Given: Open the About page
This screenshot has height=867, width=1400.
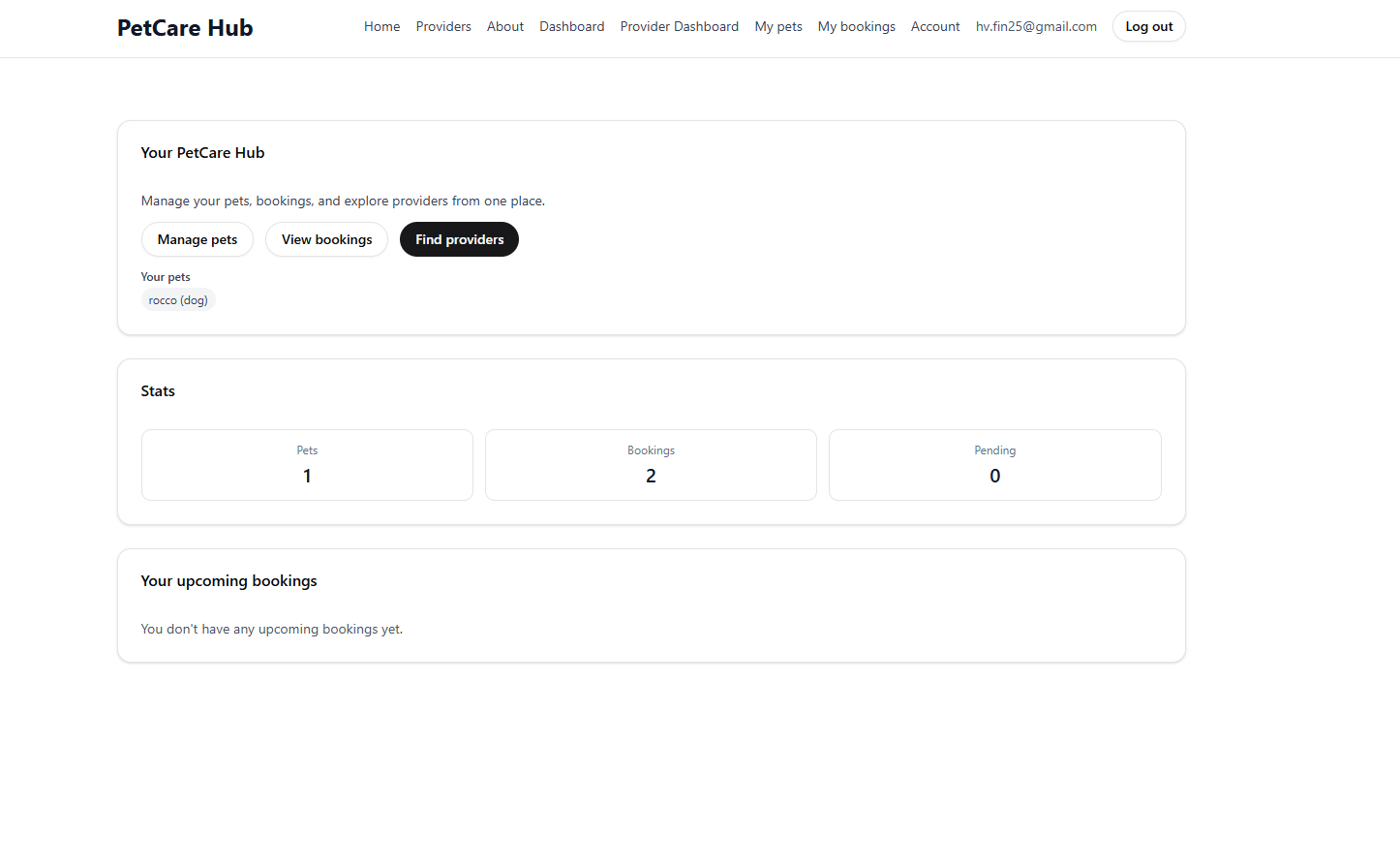Looking at the screenshot, I should [x=504, y=26].
